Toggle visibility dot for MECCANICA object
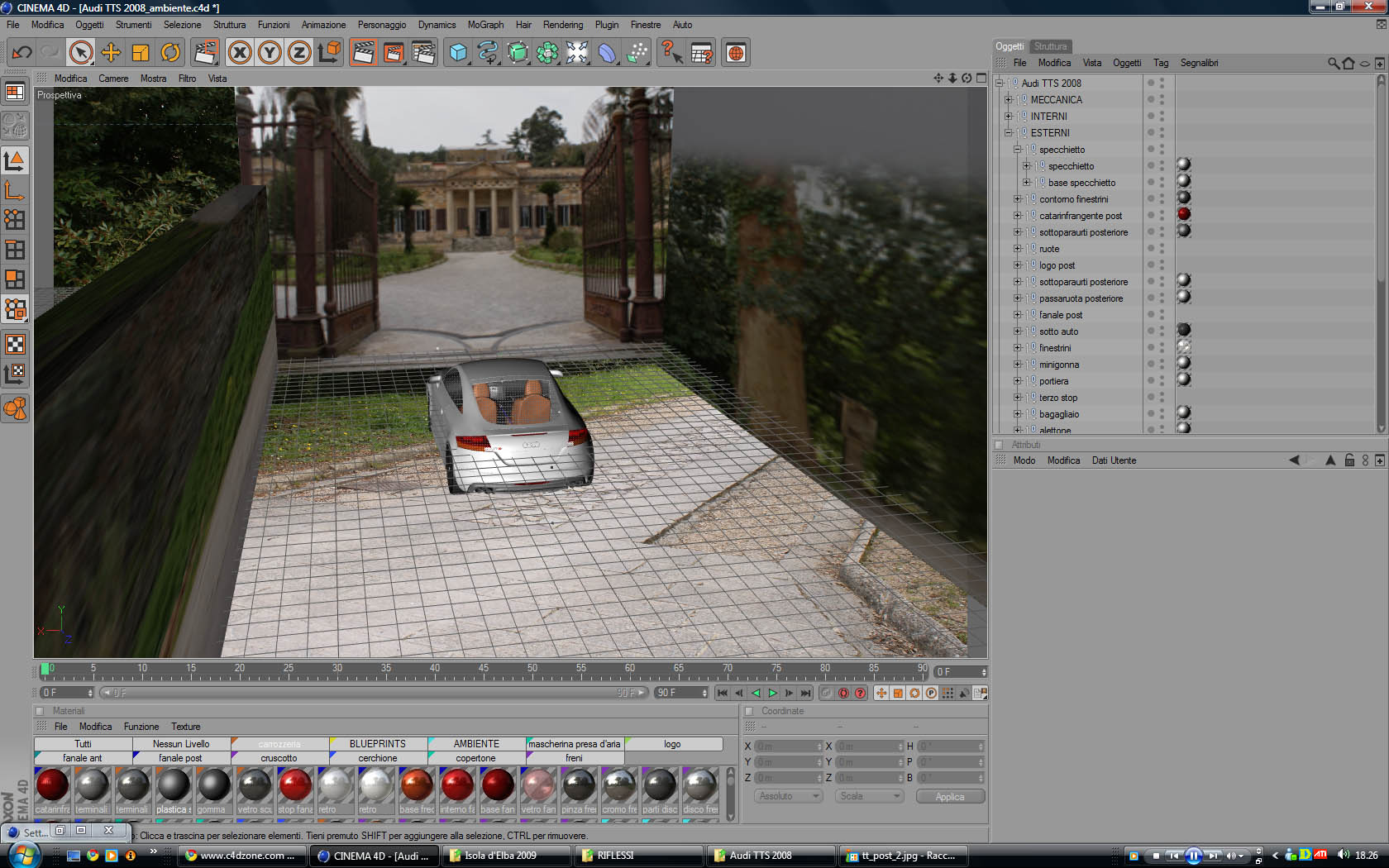The width and height of the screenshot is (1389, 868). 1150,99
